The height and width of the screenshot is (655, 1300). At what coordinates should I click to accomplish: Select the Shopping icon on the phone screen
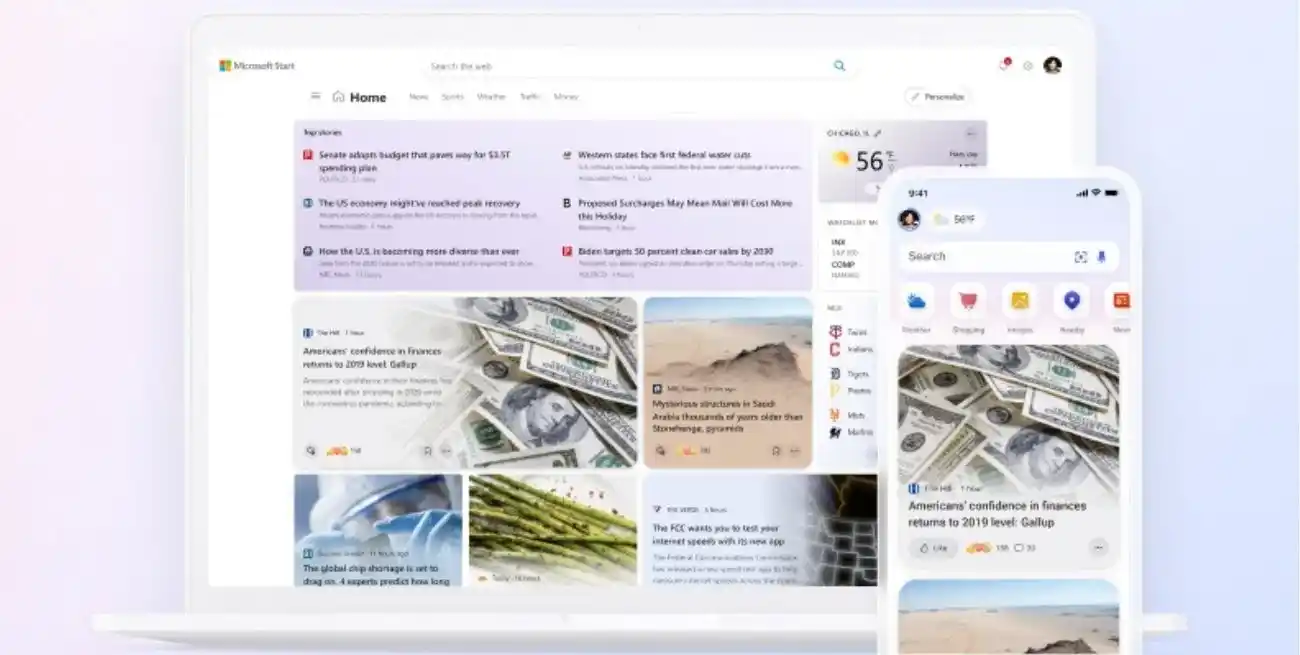tap(968, 302)
